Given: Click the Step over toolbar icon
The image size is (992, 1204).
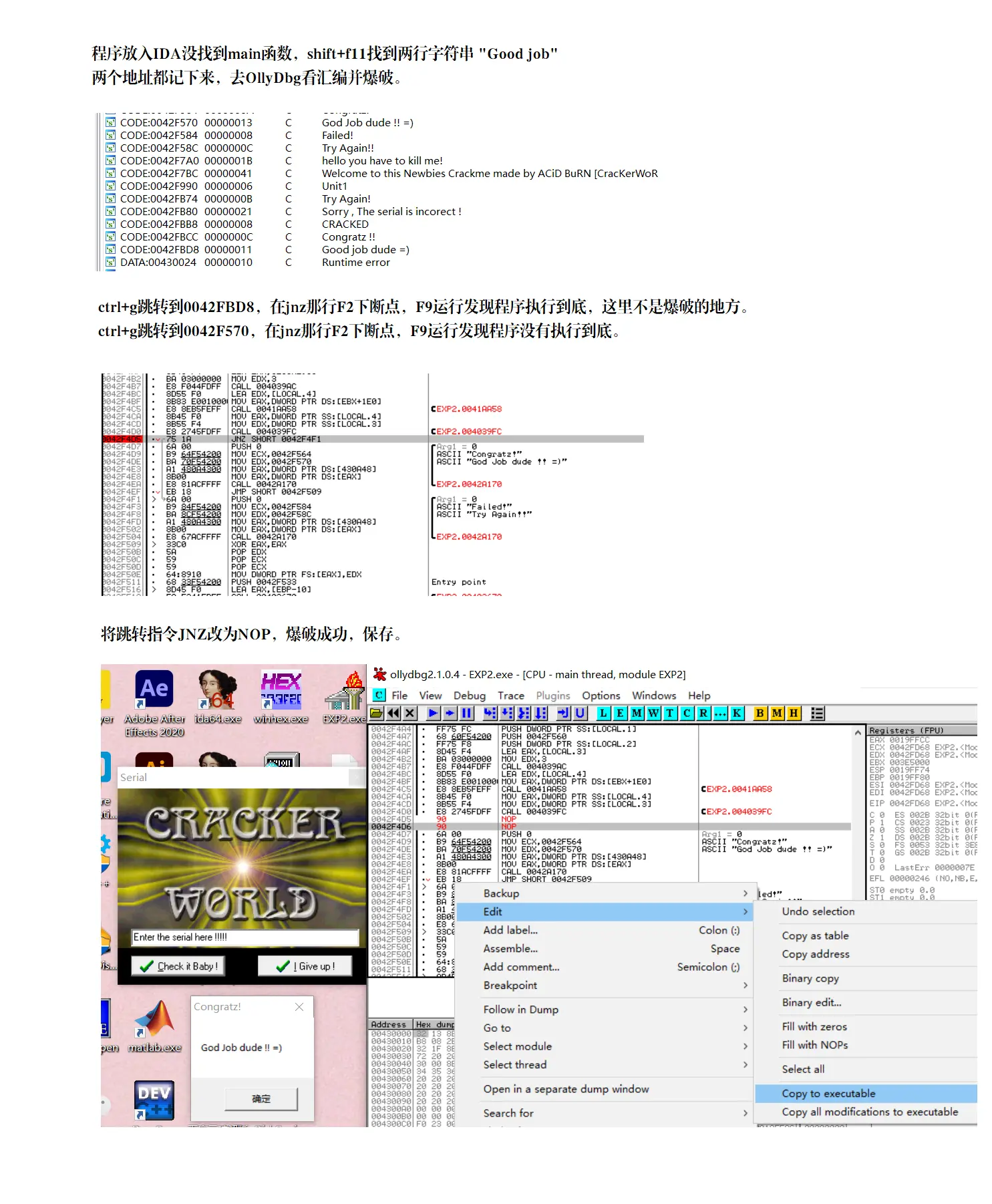Looking at the screenshot, I should pos(507,713).
